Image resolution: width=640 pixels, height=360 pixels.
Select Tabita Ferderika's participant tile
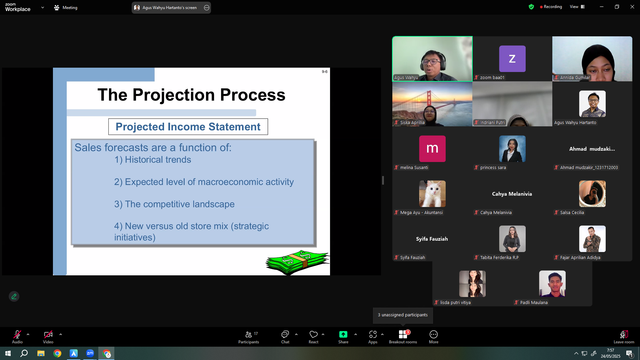tap(512, 239)
